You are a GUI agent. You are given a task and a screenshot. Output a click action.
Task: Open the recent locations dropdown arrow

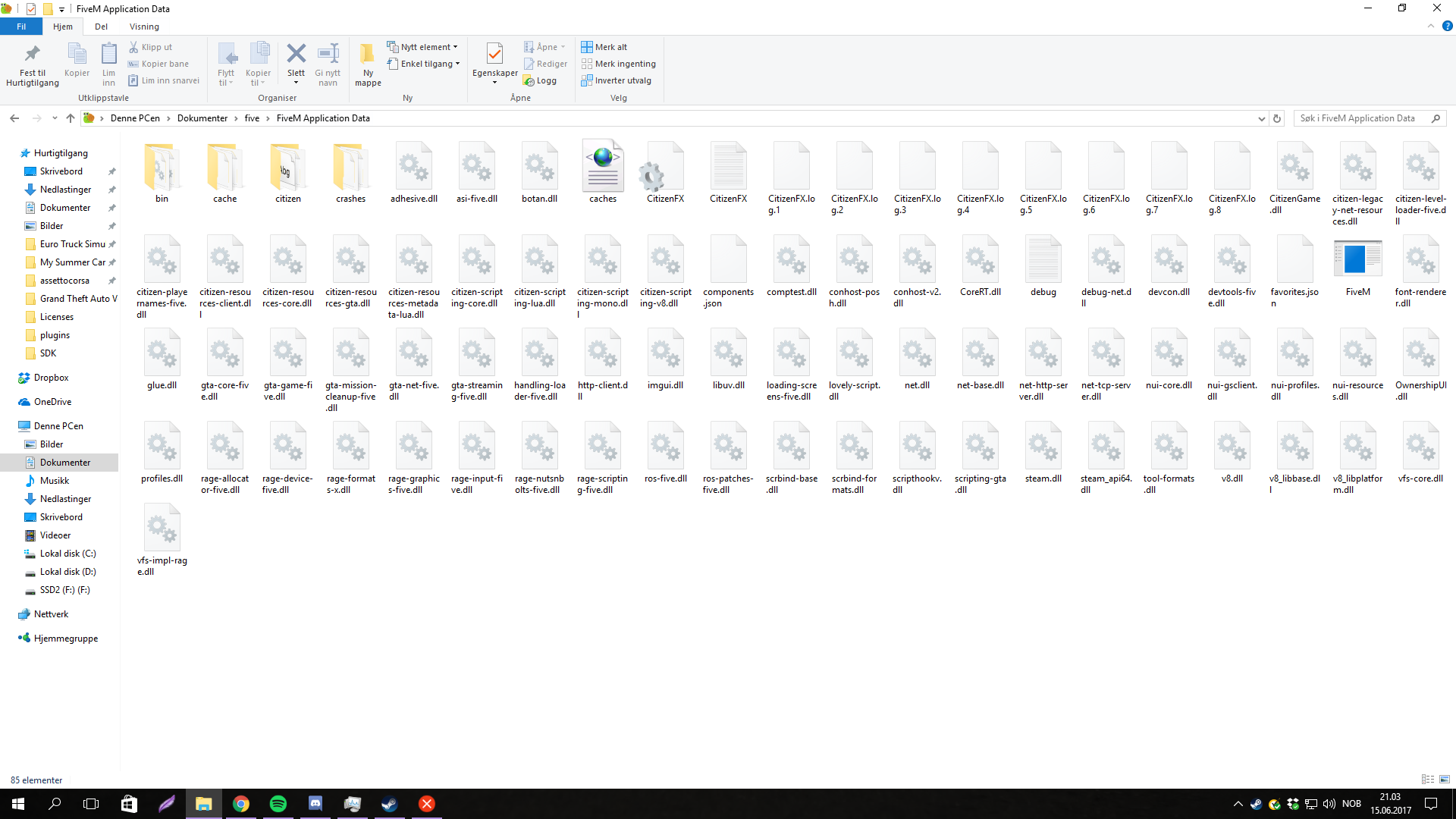click(55, 118)
